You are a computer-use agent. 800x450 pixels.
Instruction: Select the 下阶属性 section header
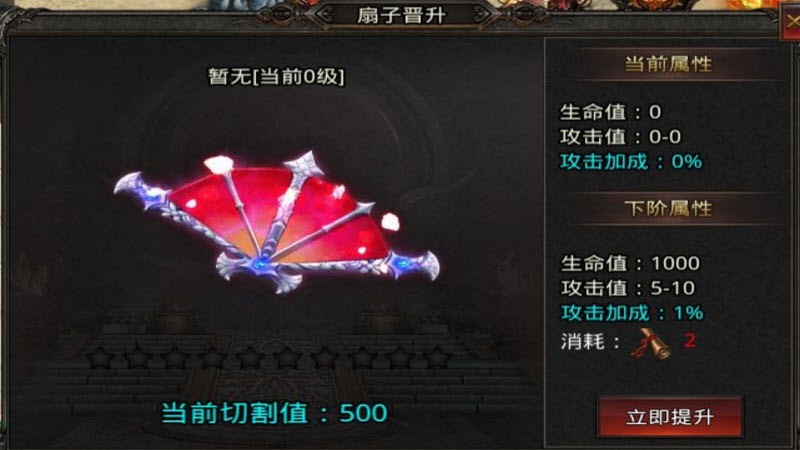[668, 208]
